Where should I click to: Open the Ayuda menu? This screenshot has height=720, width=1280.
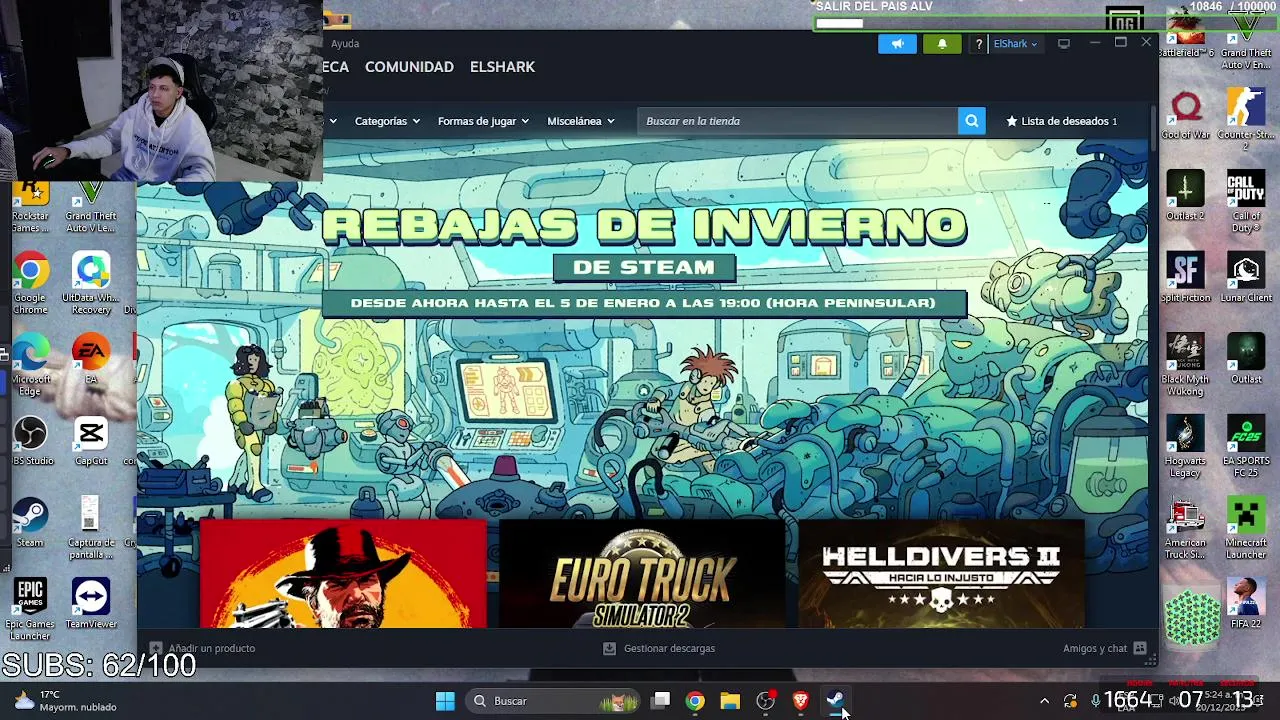point(345,44)
